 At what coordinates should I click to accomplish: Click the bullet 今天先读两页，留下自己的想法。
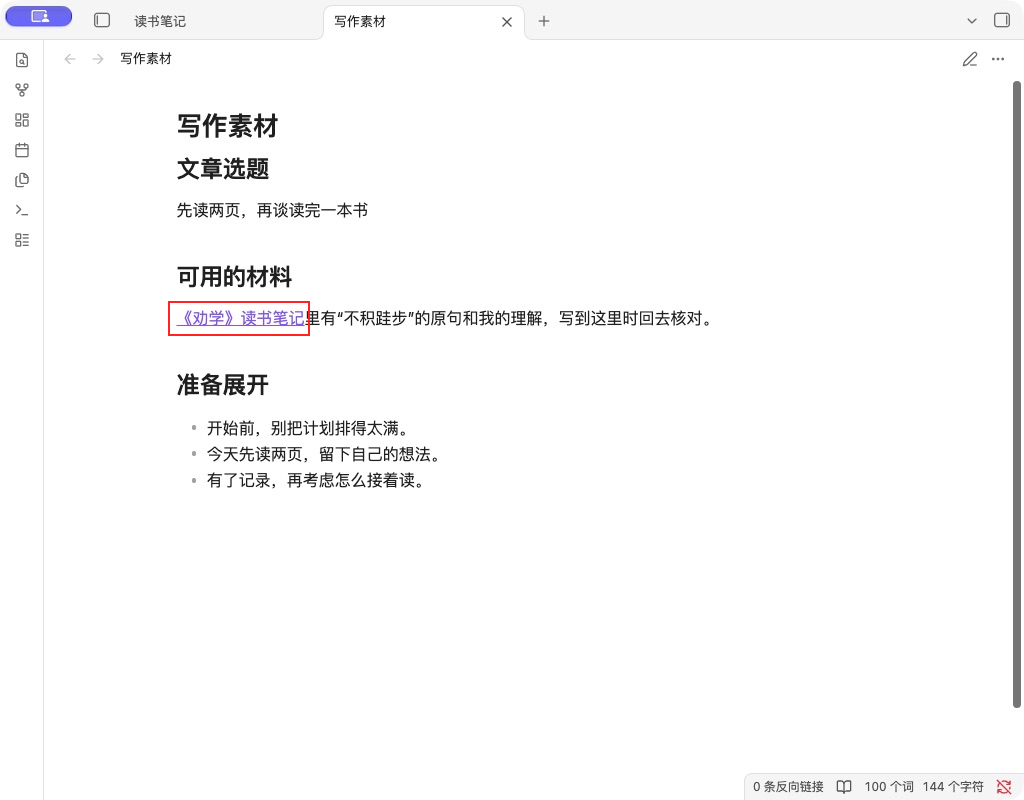click(x=325, y=455)
